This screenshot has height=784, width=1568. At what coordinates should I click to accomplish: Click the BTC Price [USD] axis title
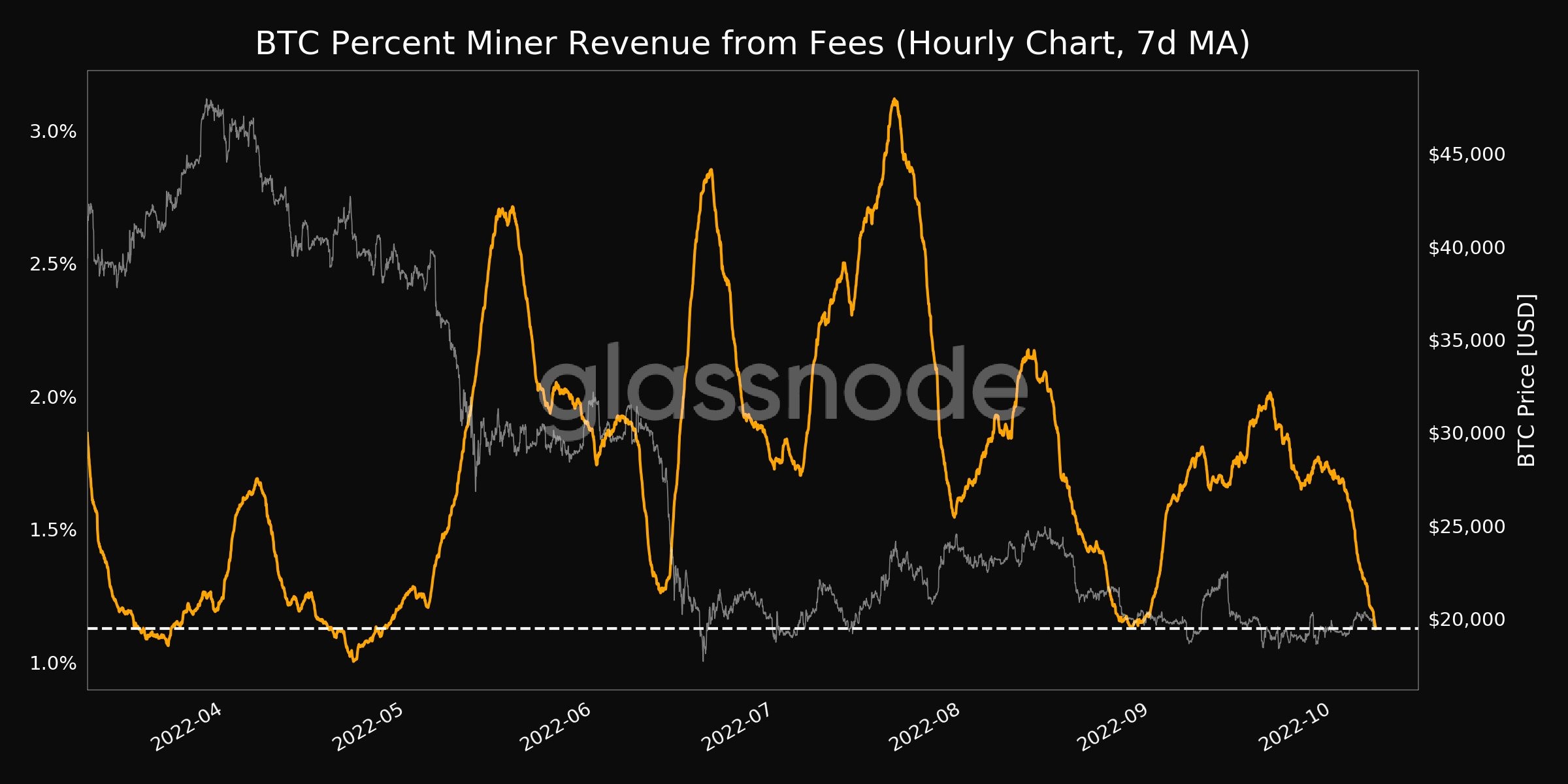(1526, 380)
